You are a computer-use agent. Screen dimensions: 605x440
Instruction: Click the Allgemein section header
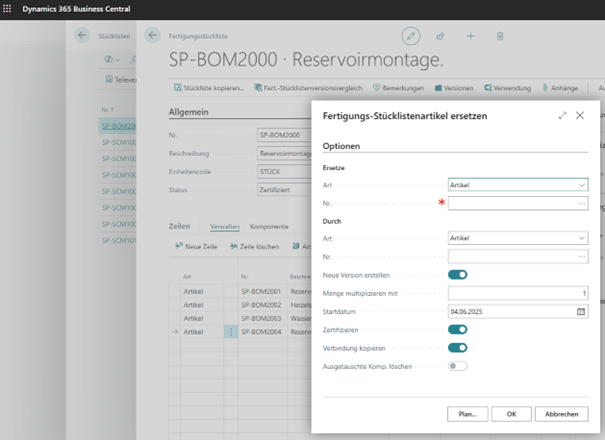[x=189, y=112]
